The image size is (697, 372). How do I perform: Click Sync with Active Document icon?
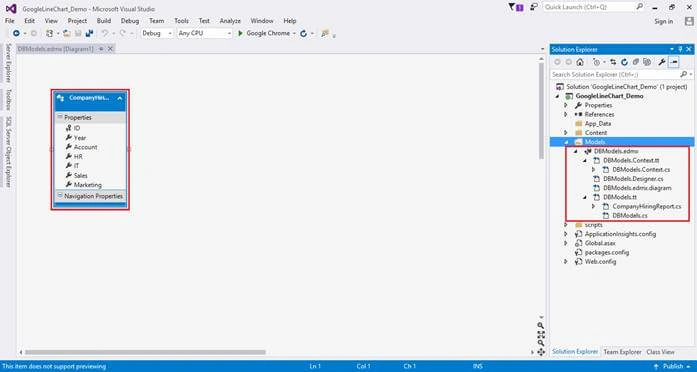click(613, 62)
